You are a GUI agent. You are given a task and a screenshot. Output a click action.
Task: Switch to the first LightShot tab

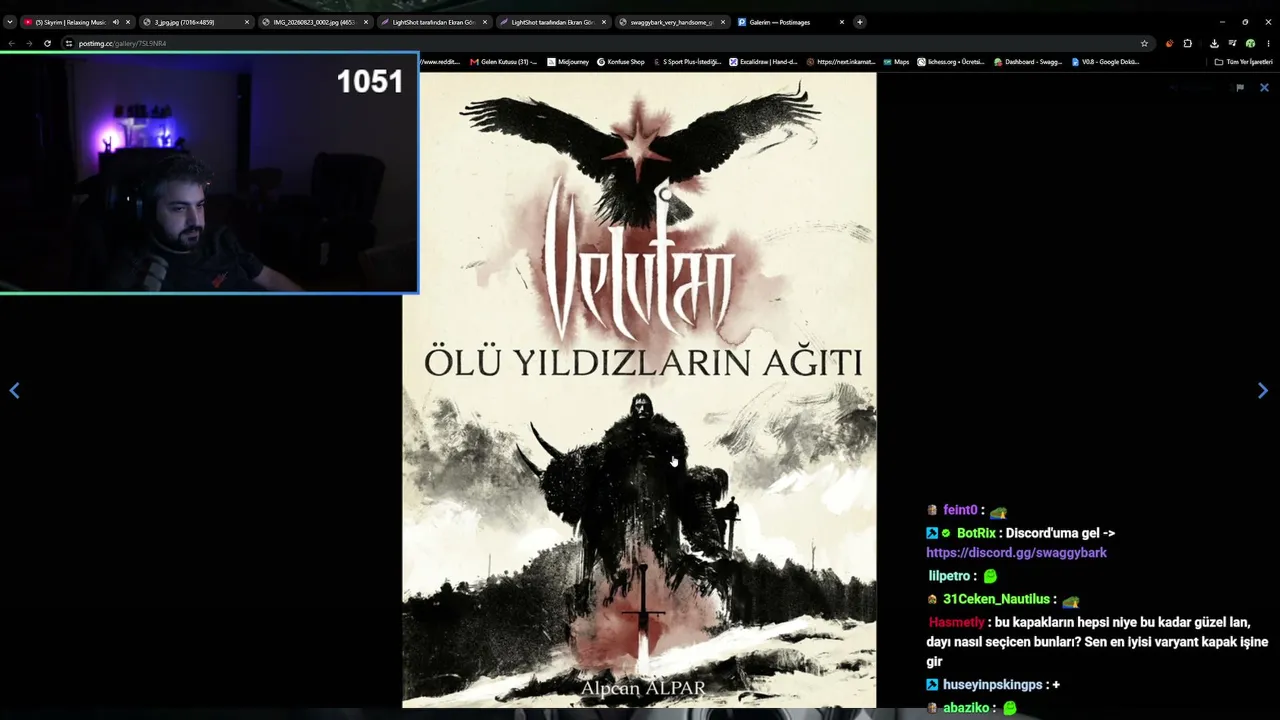click(x=433, y=22)
